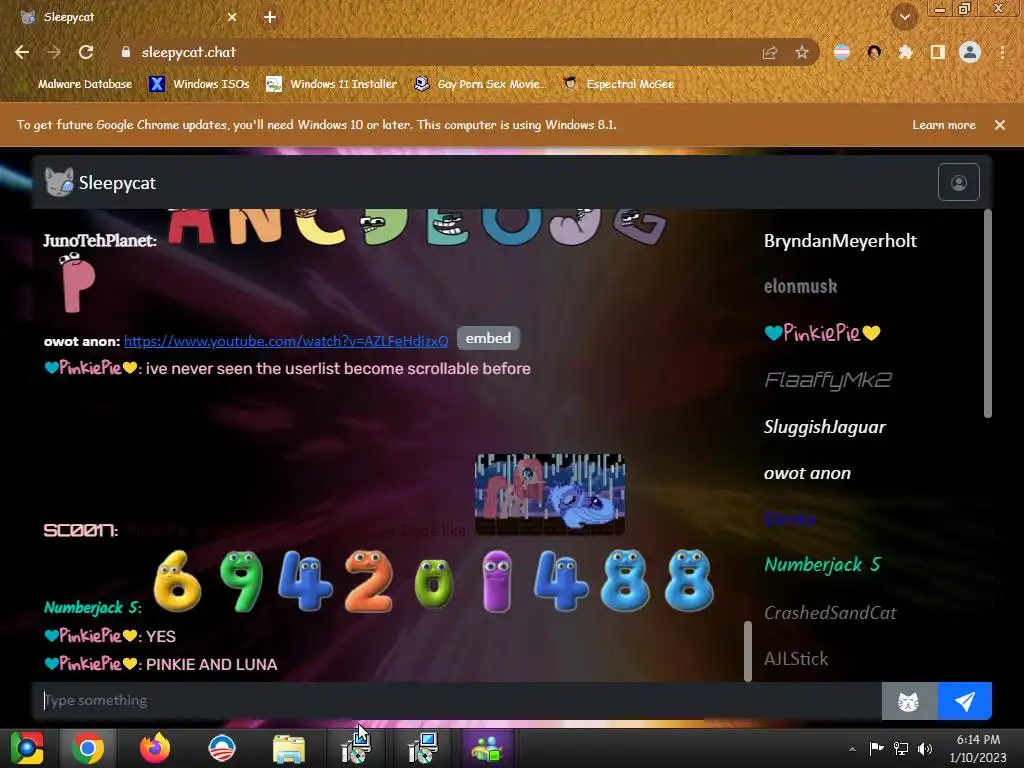1024x768 pixels.
Task: Click JunoTehPlanet username in chat
Action: 100,240
